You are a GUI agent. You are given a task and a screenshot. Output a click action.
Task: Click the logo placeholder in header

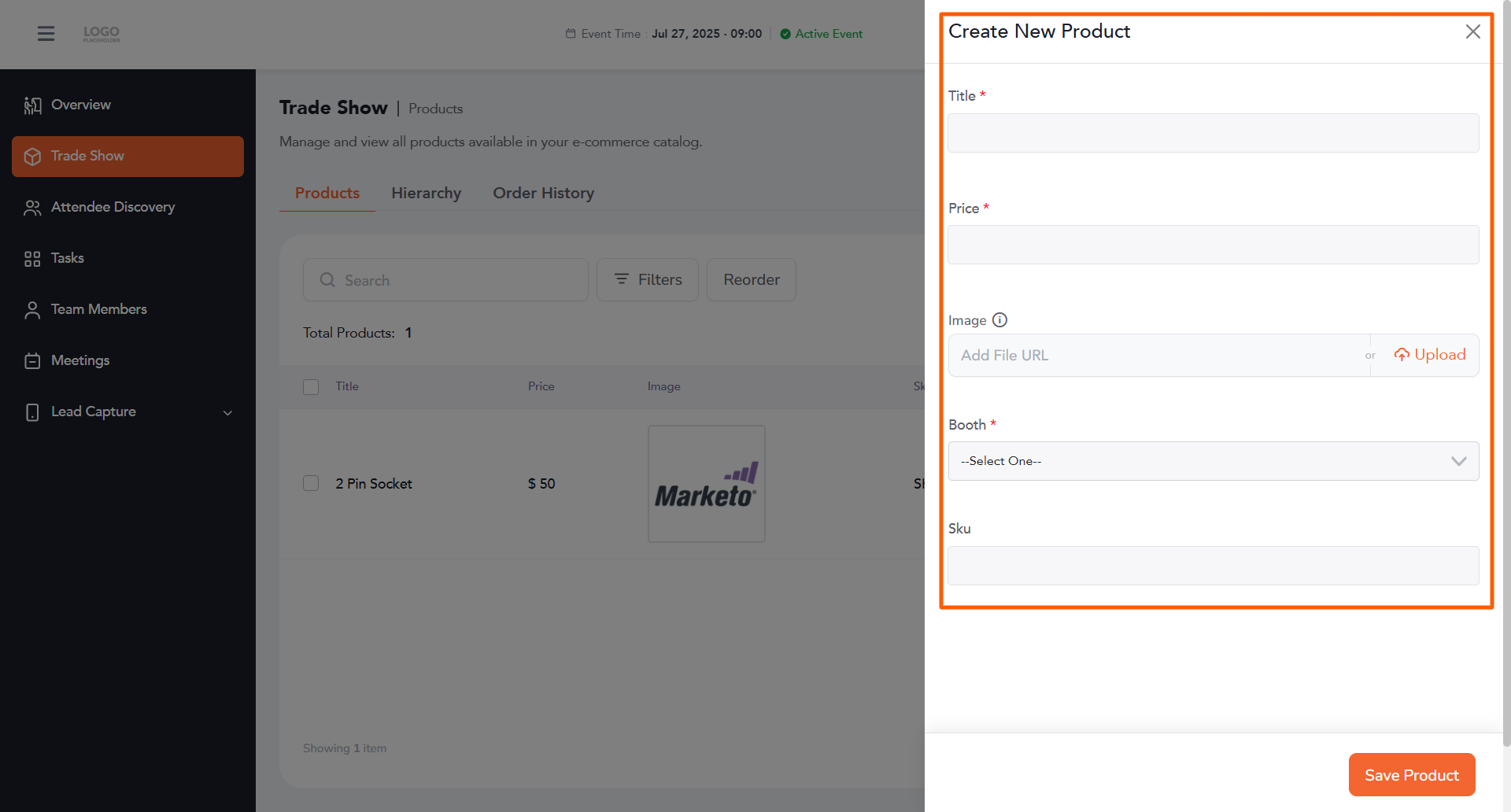pyautogui.click(x=102, y=34)
